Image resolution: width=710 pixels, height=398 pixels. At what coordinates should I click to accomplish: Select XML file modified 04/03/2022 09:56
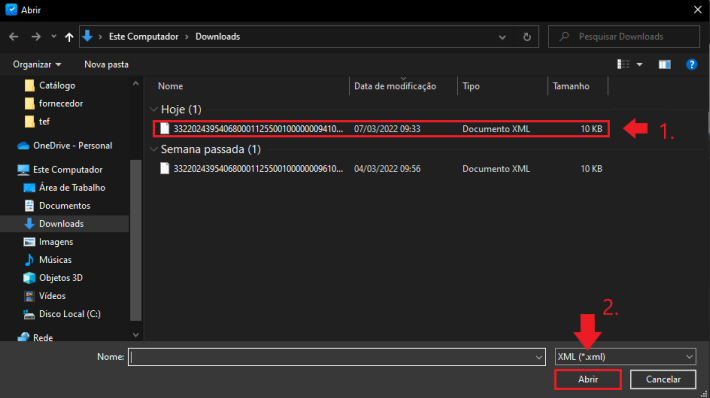pyautogui.click(x=381, y=168)
